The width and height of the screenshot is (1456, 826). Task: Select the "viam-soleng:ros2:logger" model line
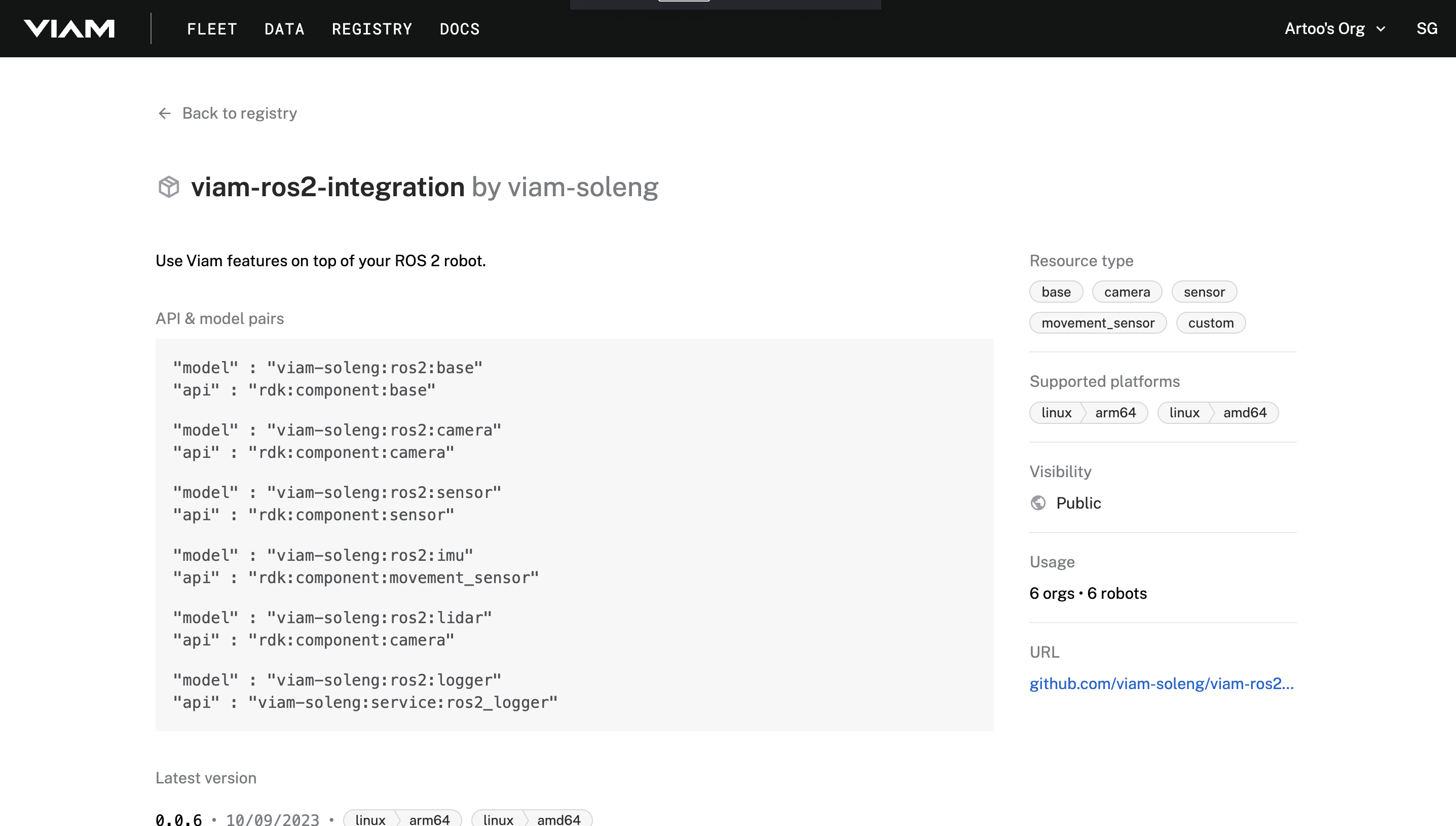click(338, 680)
